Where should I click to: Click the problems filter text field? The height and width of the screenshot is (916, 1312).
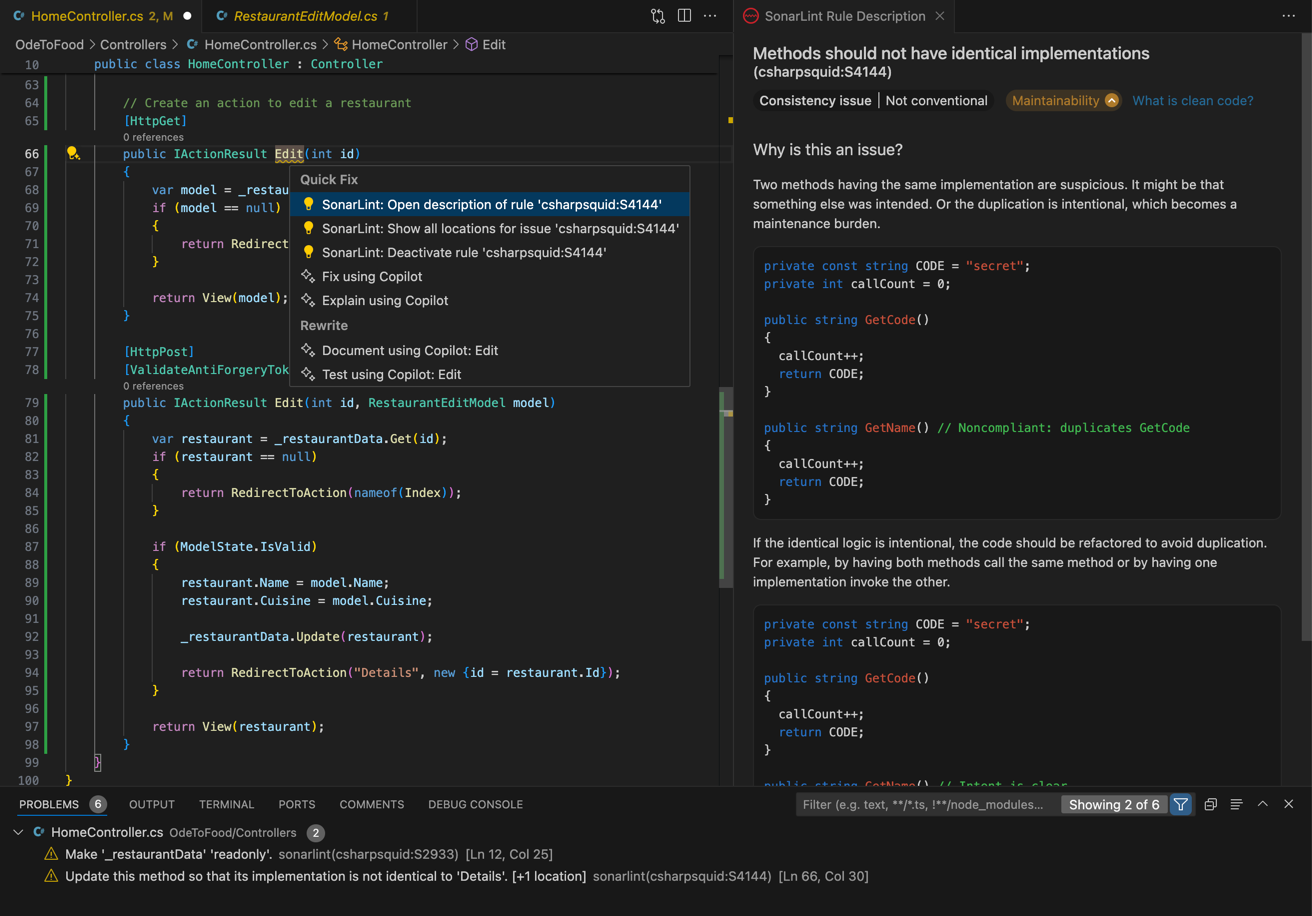tap(925, 804)
